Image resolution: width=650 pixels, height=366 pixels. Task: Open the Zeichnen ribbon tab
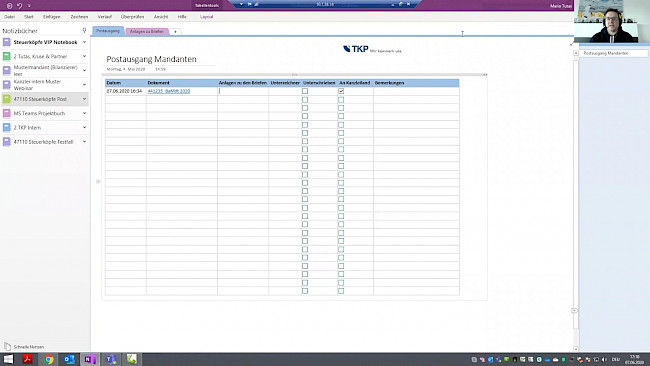pyautogui.click(x=79, y=17)
